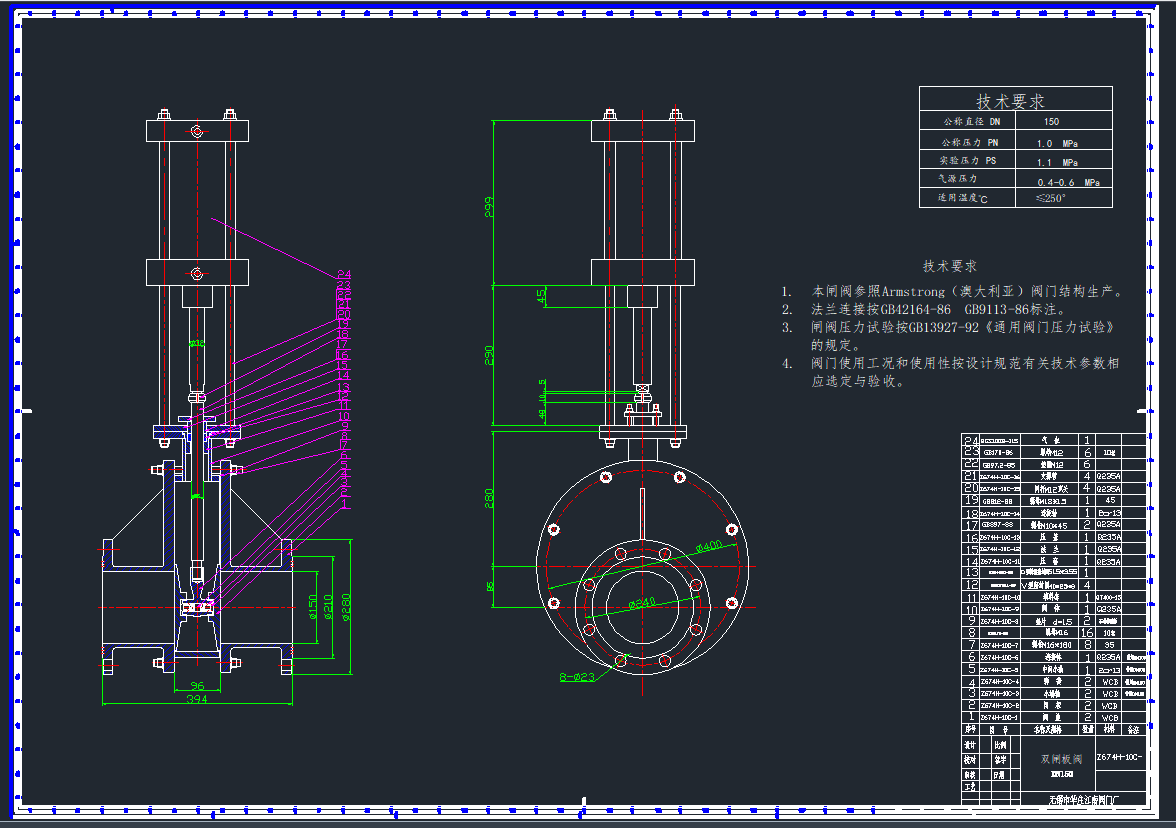Viewport: 1176px width, 828px height.
Task: Click the 290 height dimension in side view
Action: pos(489,356)
